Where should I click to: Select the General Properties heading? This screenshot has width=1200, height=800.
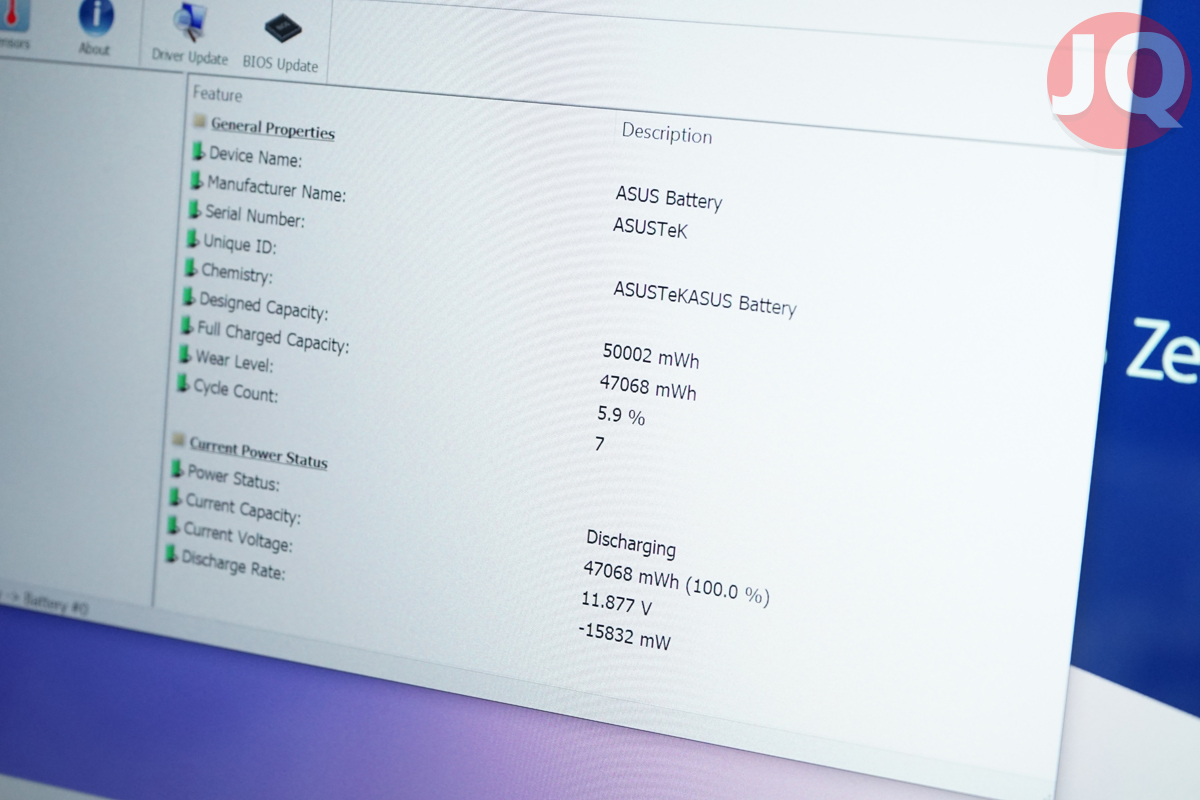pos(273,128)
